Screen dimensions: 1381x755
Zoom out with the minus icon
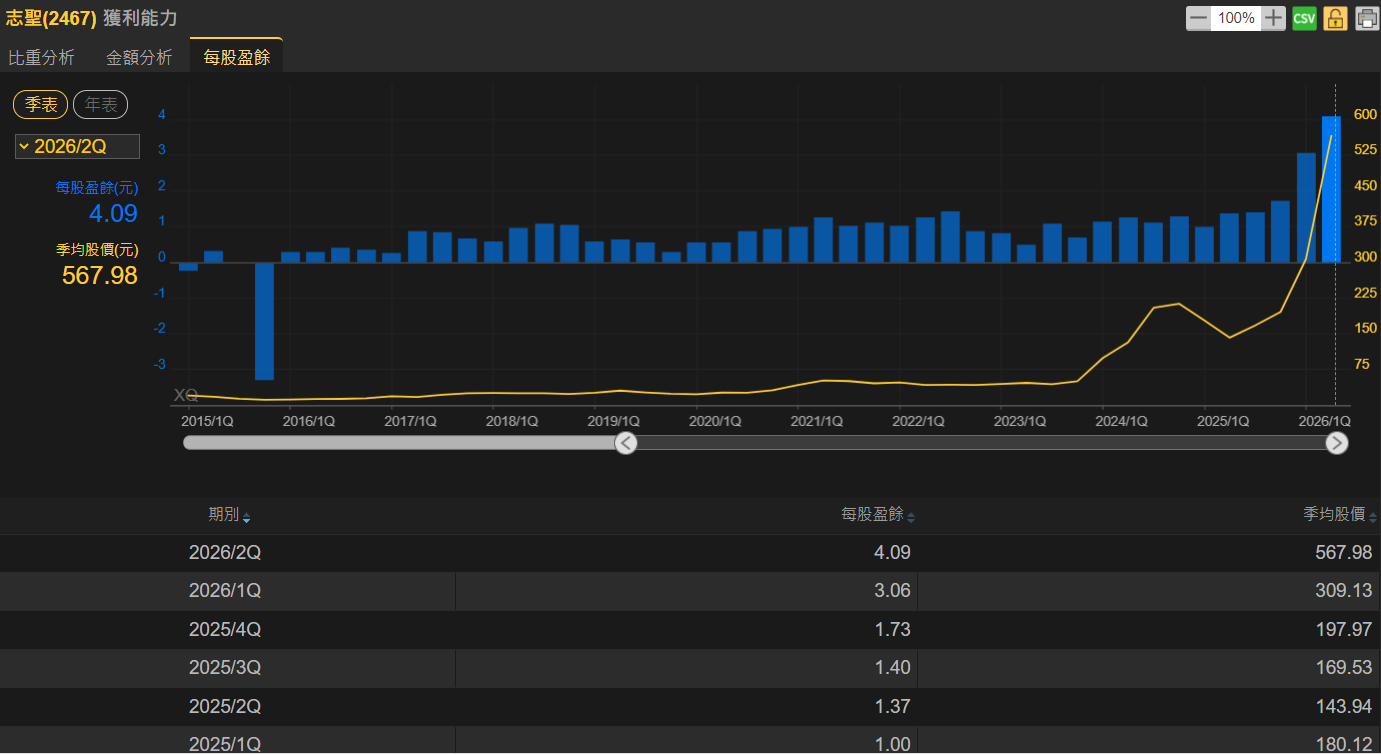1198,18
